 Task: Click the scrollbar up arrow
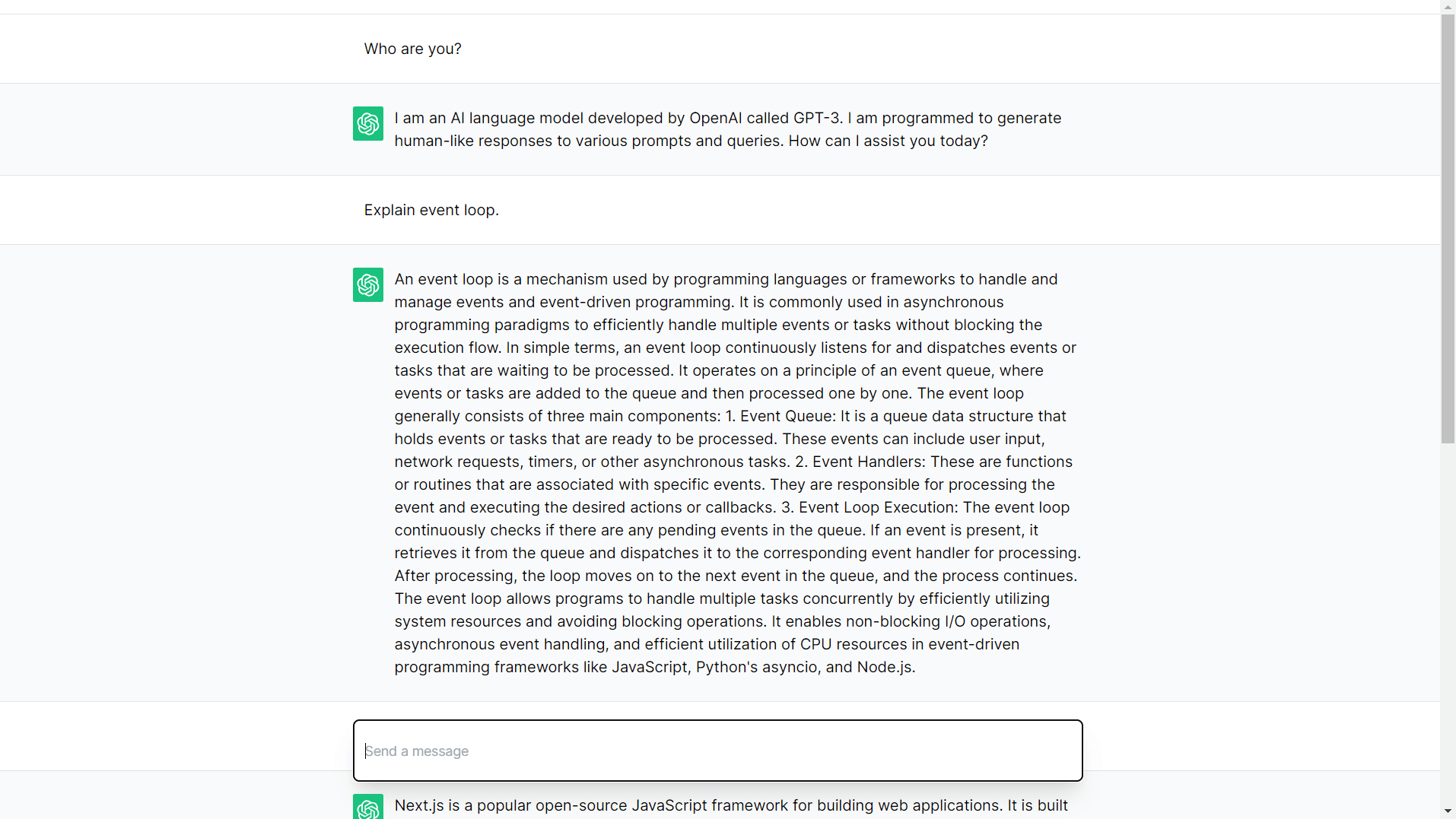point(1448,6)
